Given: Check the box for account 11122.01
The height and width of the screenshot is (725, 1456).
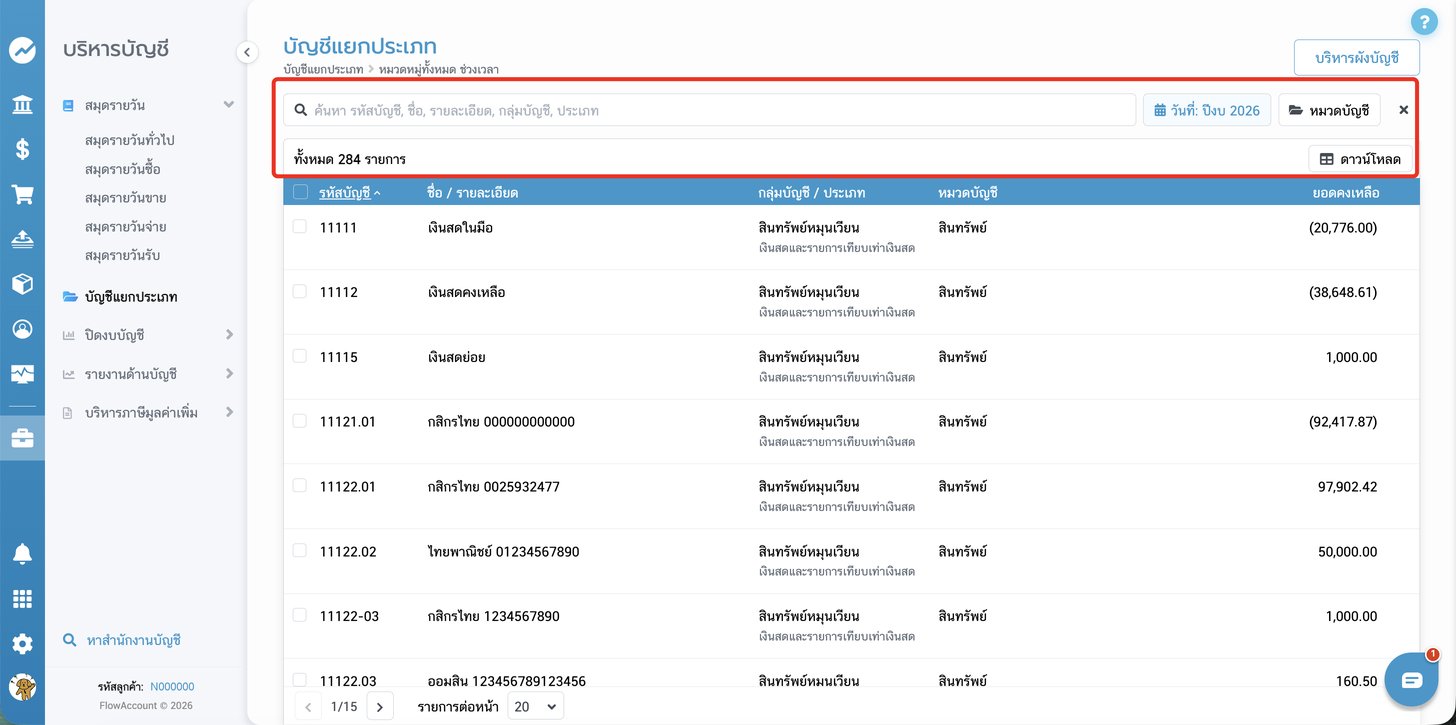Looking at the screenshot, I should 299,485.
